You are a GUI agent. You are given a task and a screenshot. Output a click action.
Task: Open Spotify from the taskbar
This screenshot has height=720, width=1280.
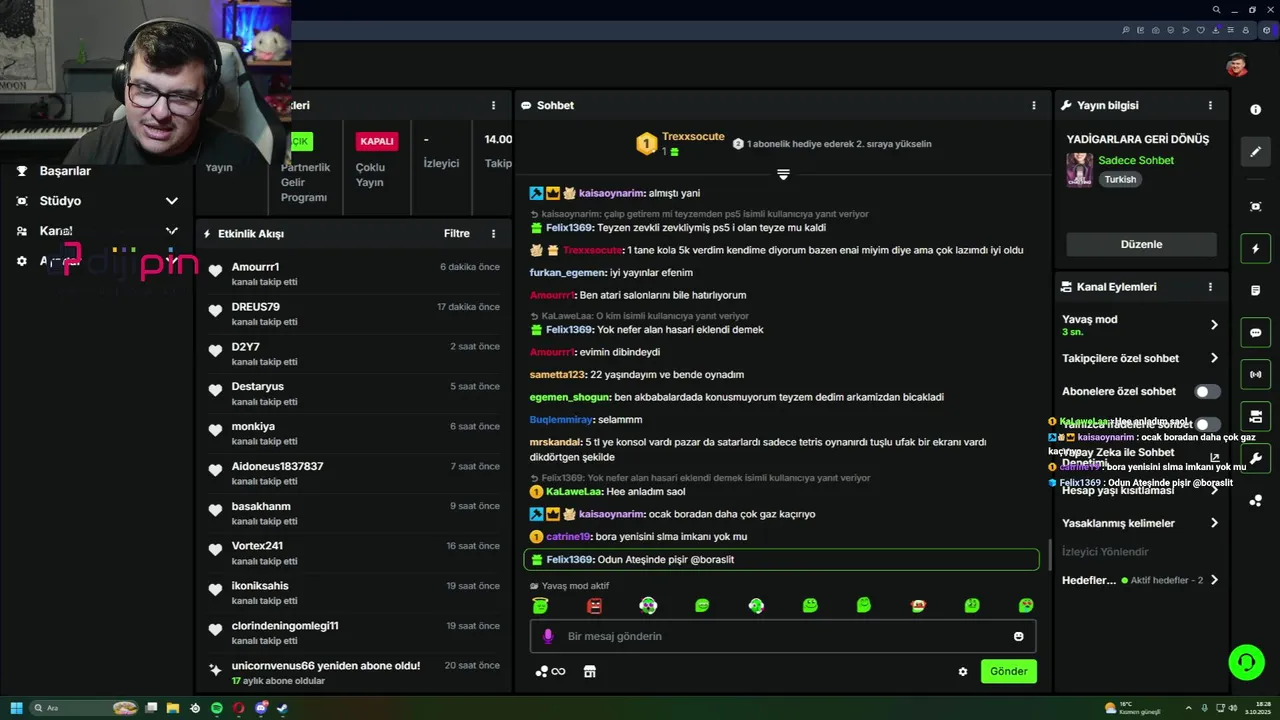(217, 708)
